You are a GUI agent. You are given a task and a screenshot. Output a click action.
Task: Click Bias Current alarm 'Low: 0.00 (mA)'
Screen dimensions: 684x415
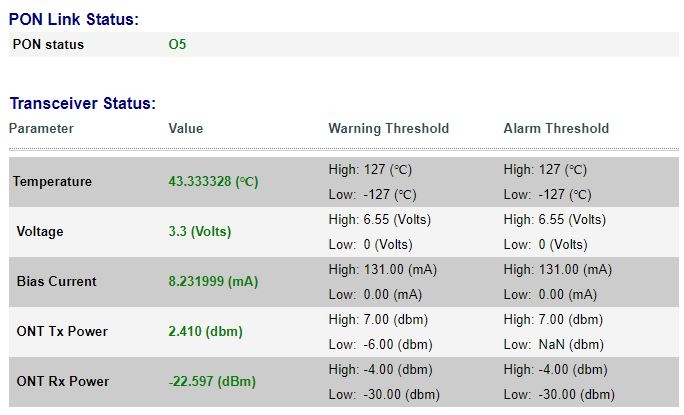[x=551, y=295]
